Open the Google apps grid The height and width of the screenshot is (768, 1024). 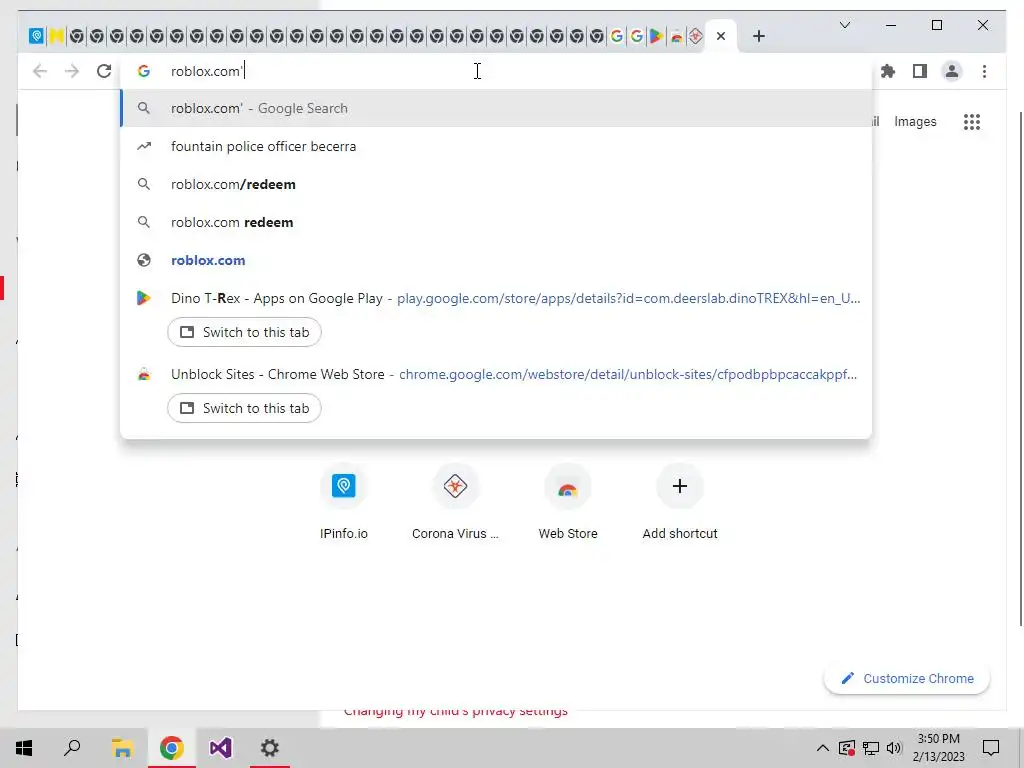[x=972, y=121]
